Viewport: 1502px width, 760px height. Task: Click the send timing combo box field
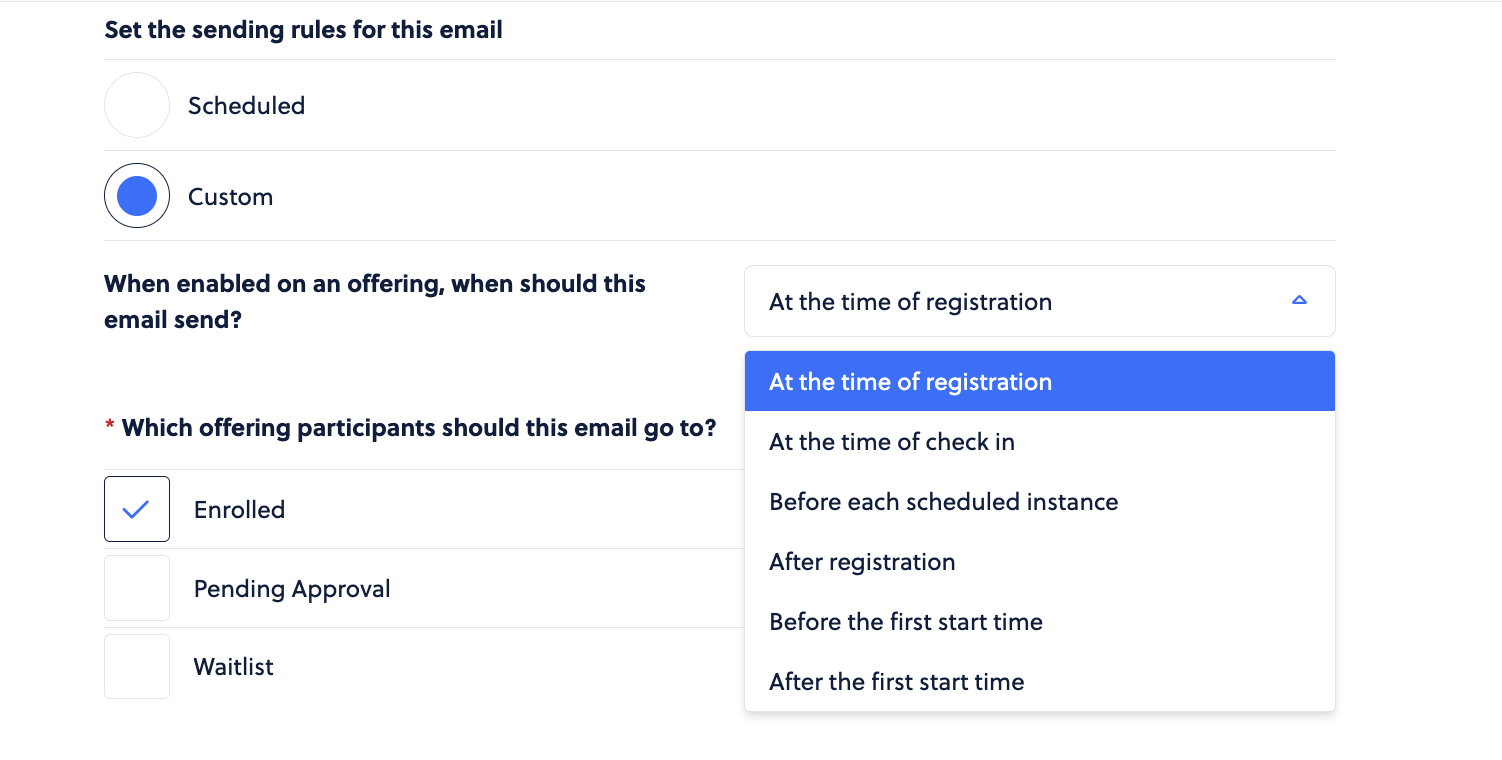point(1040,301)
